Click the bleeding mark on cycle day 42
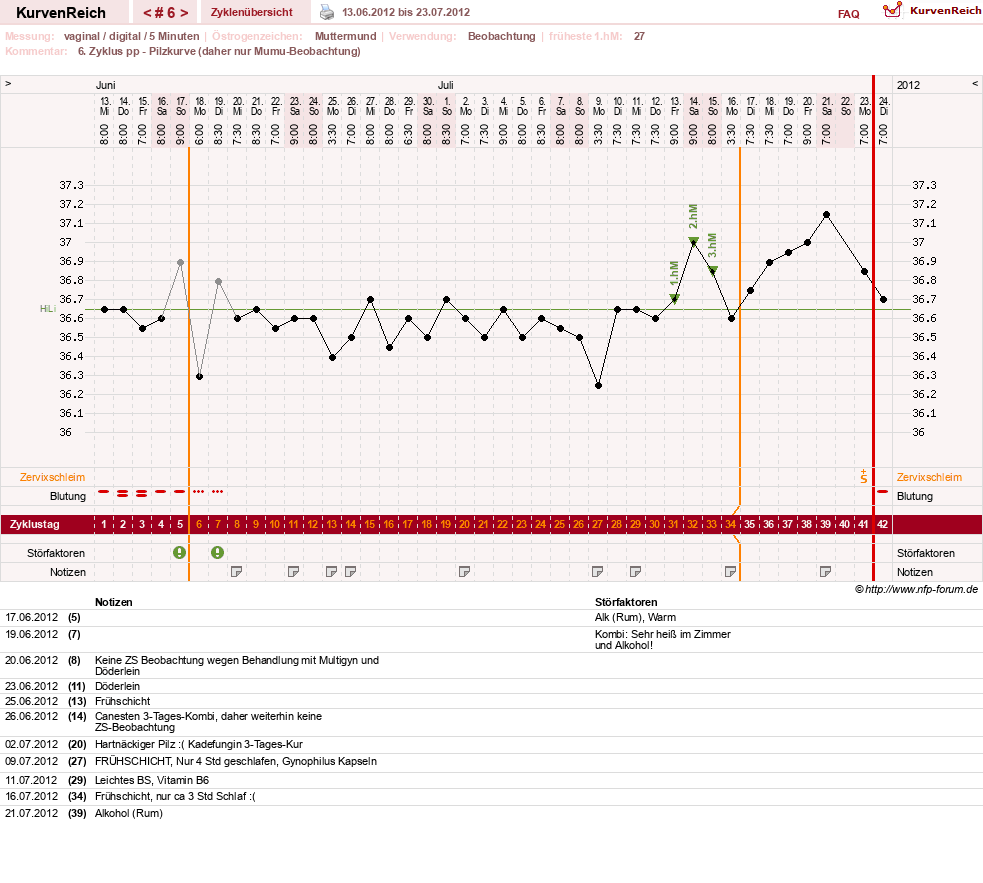This screenshot has width=983, height=883. point(883,492)
